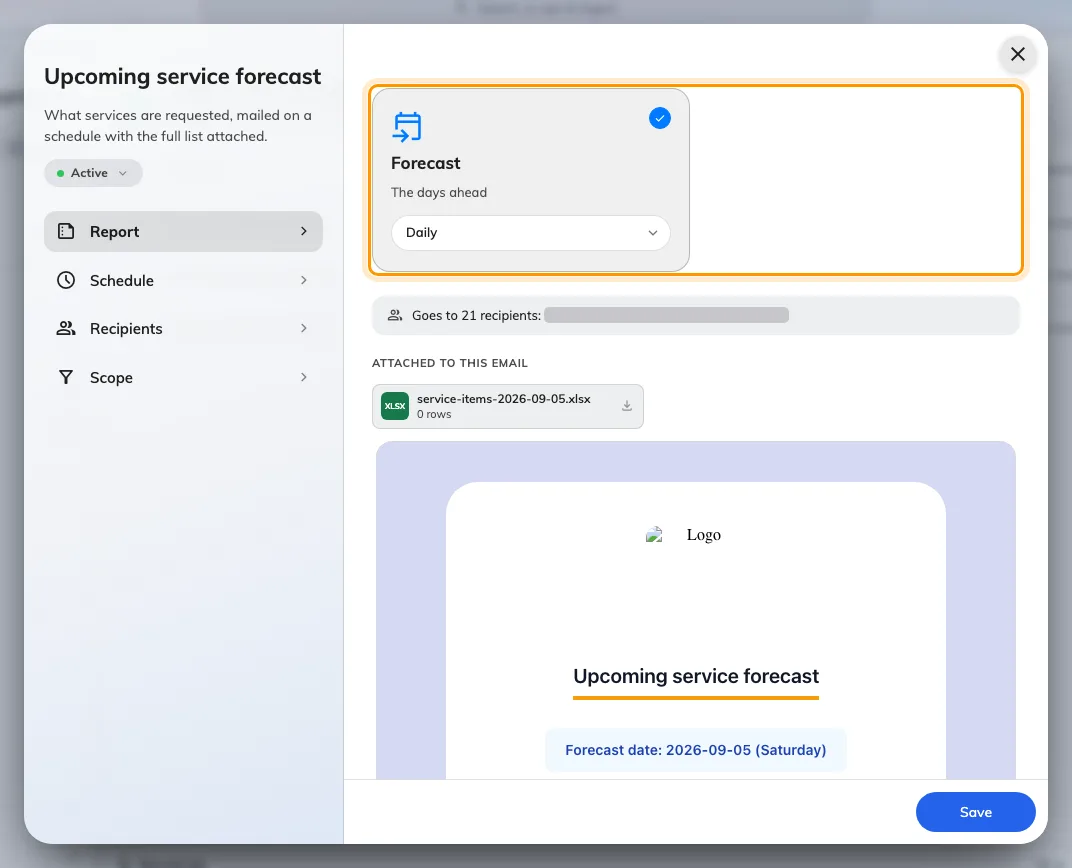Screen dimensions: 1072x868
Task: Click the 0 rows attachment label
Action: click(x=434, y=414)
